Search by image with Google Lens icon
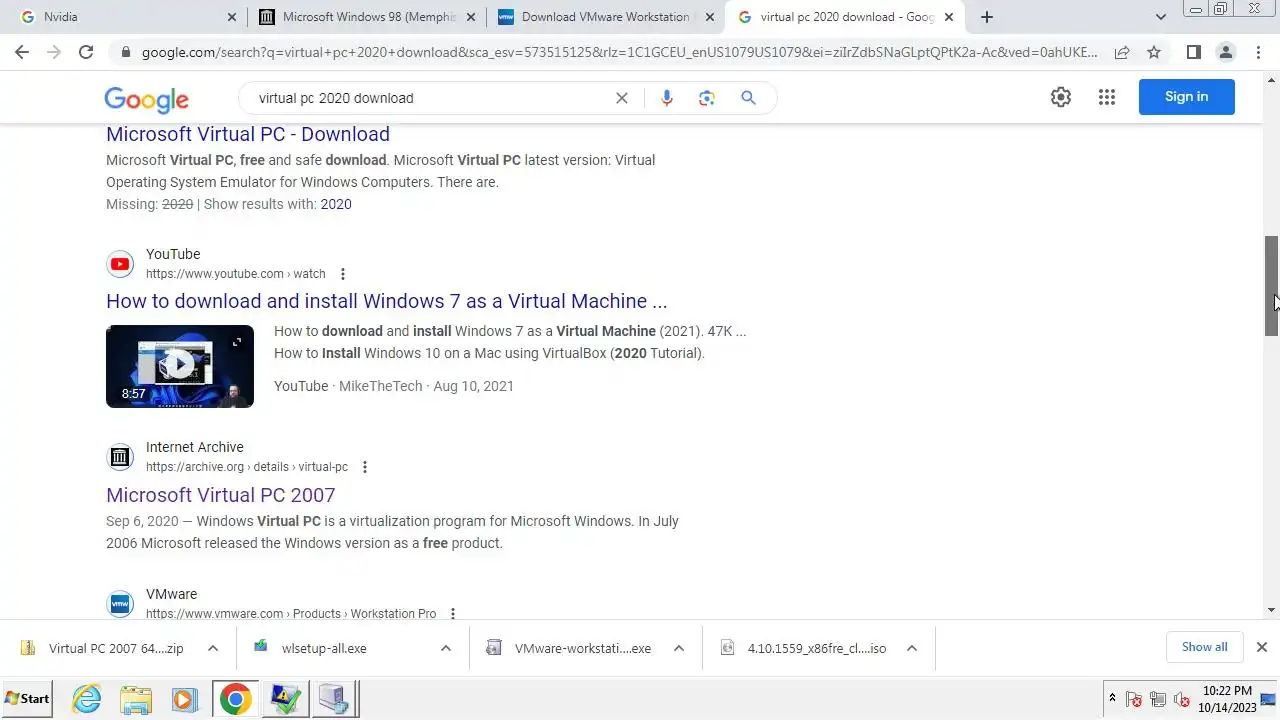 tap(707, 98)
